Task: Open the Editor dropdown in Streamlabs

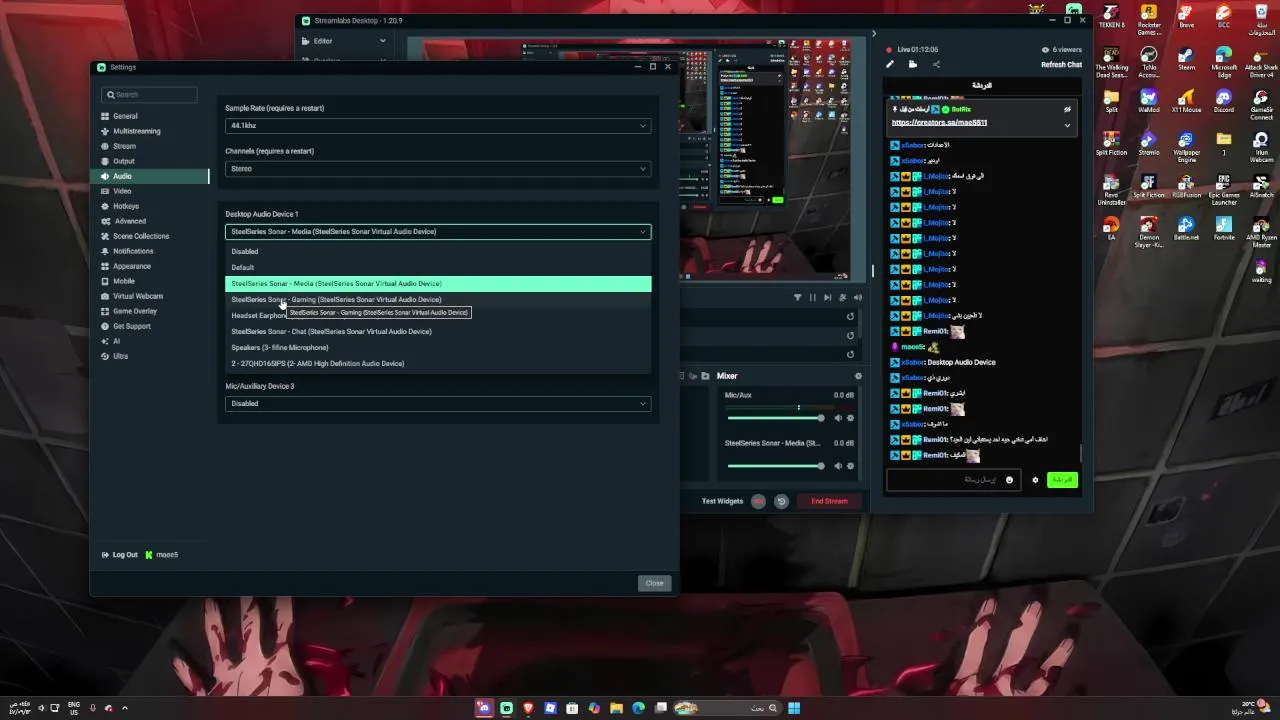Action: (x=344, y=41)
